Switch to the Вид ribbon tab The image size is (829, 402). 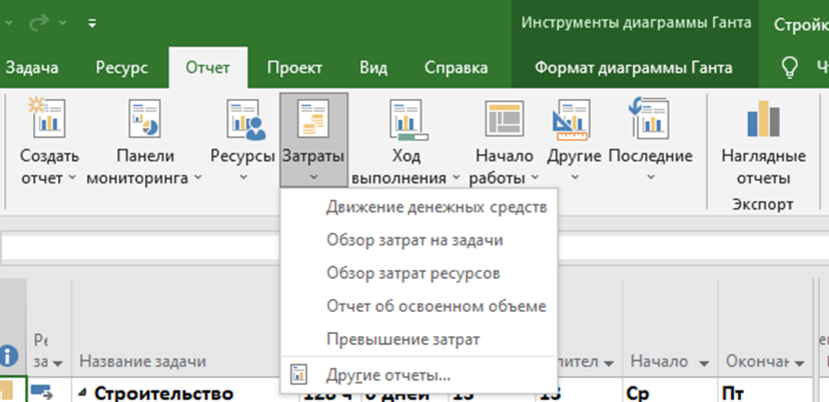click(x=373, y=68)
